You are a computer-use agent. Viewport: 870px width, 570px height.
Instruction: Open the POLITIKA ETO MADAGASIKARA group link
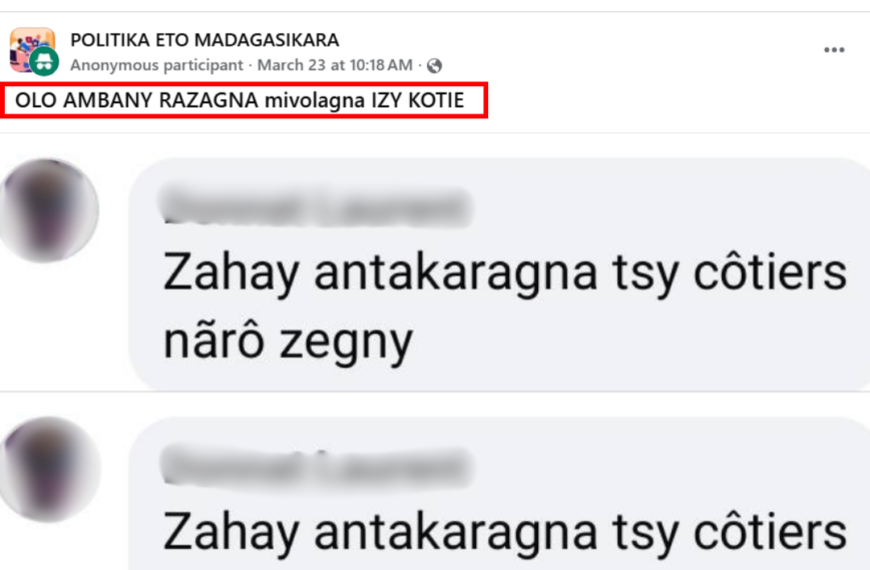pyautogui.click(x=205, y=40)
